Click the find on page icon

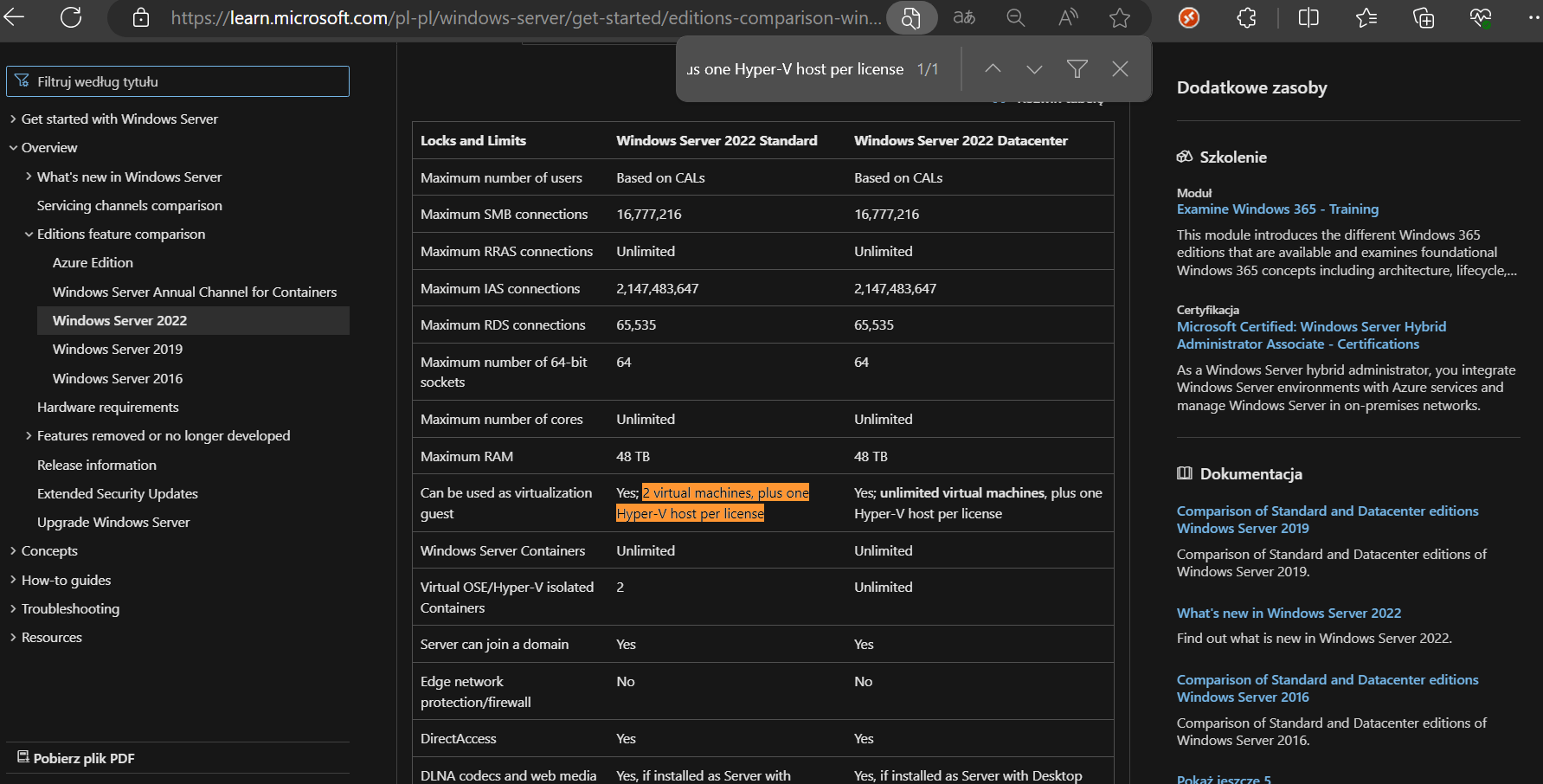[x=911, y=18]
